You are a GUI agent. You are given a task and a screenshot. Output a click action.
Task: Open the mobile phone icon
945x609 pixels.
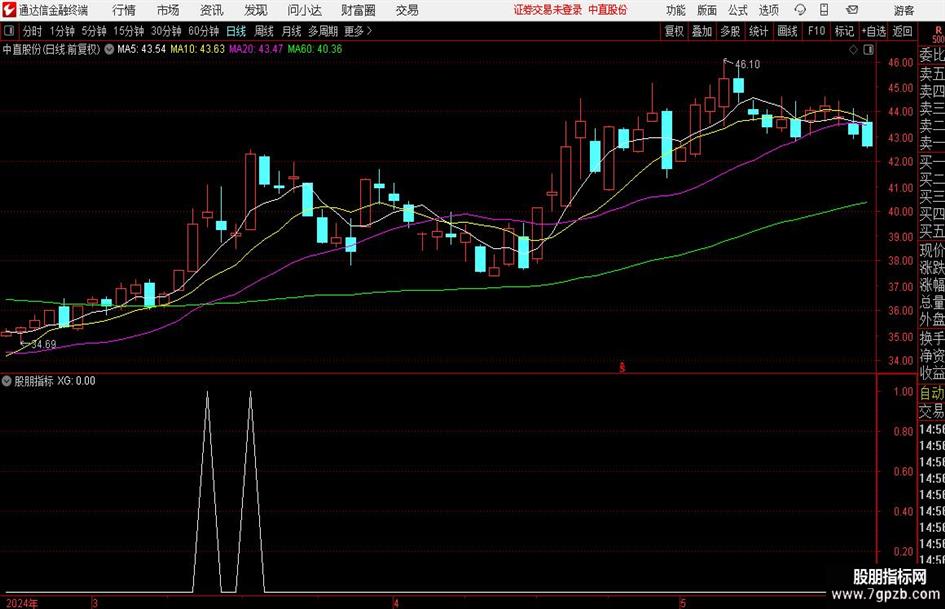point(824,10)
